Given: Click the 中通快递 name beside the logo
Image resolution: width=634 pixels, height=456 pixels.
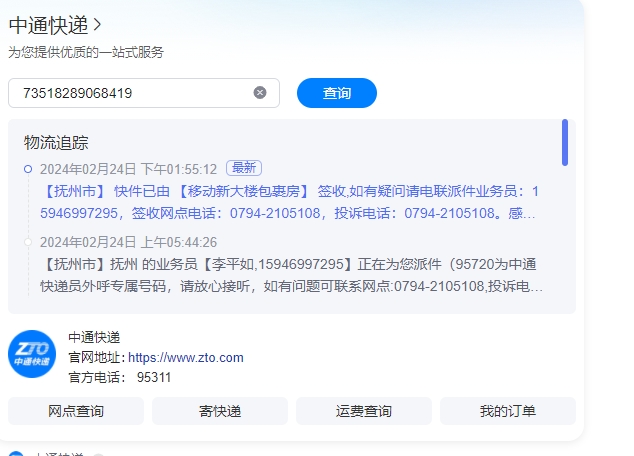Looking at the screenshot, I should [x=94, y=337].
